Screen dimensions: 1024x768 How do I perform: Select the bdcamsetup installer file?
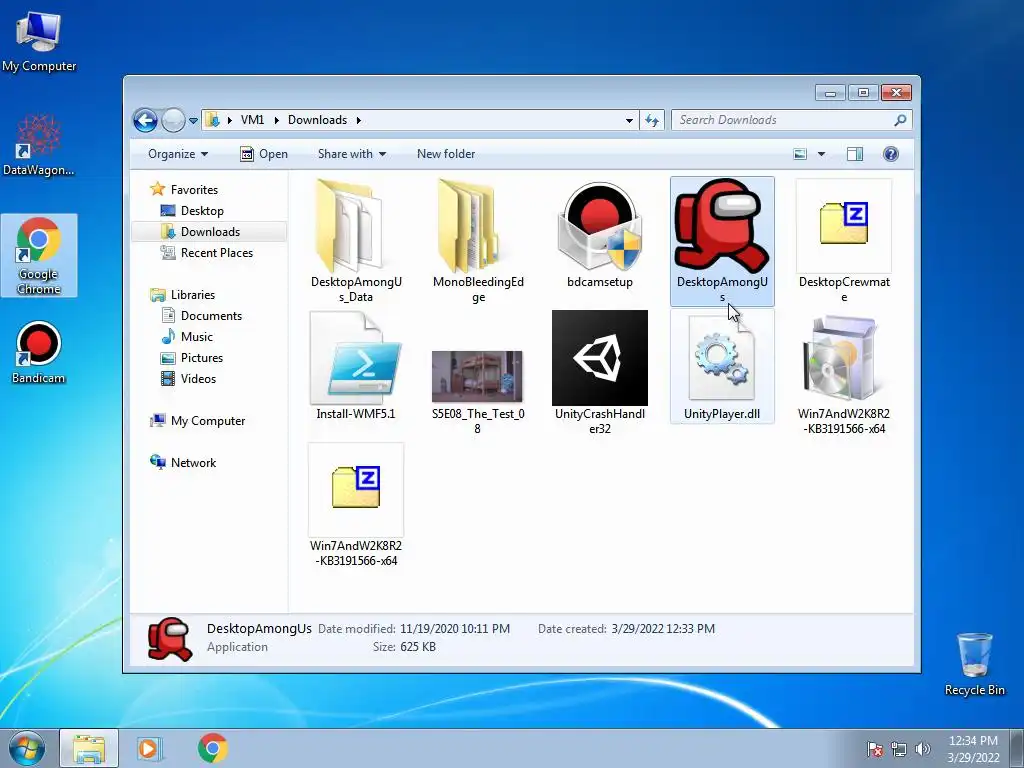[x=600, y=235]
